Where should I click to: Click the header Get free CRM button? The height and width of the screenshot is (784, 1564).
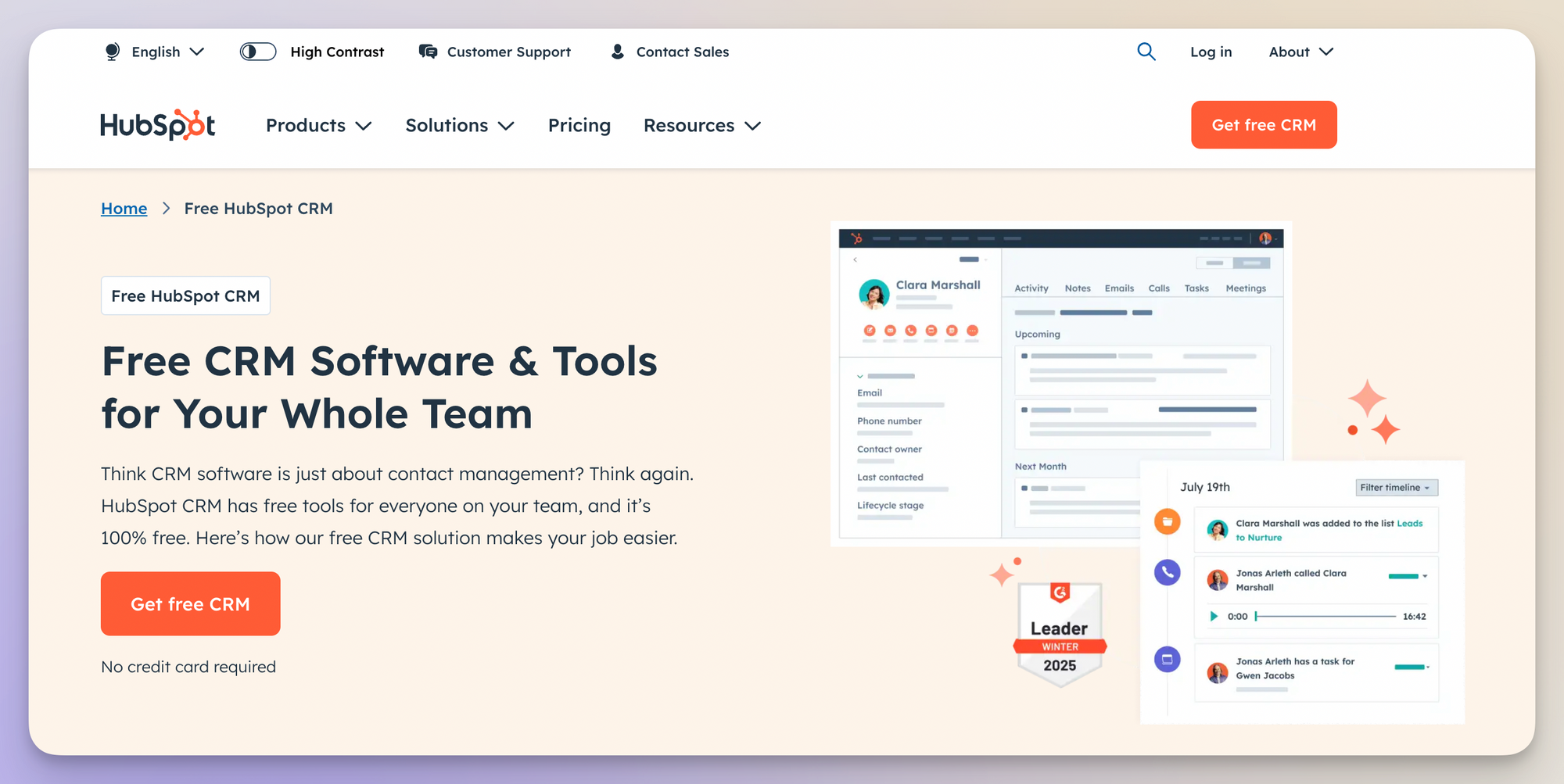1264,125
